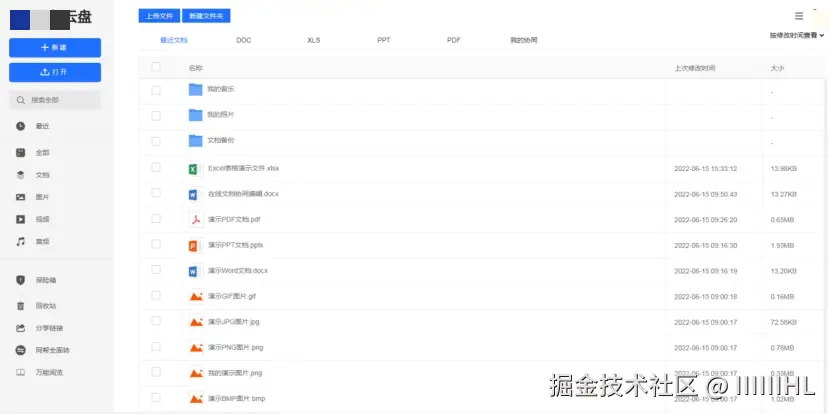Click the size value 0.65MB
Image resolution: width=830 pixels, height=414 pixels.
[x=782, y=220]
